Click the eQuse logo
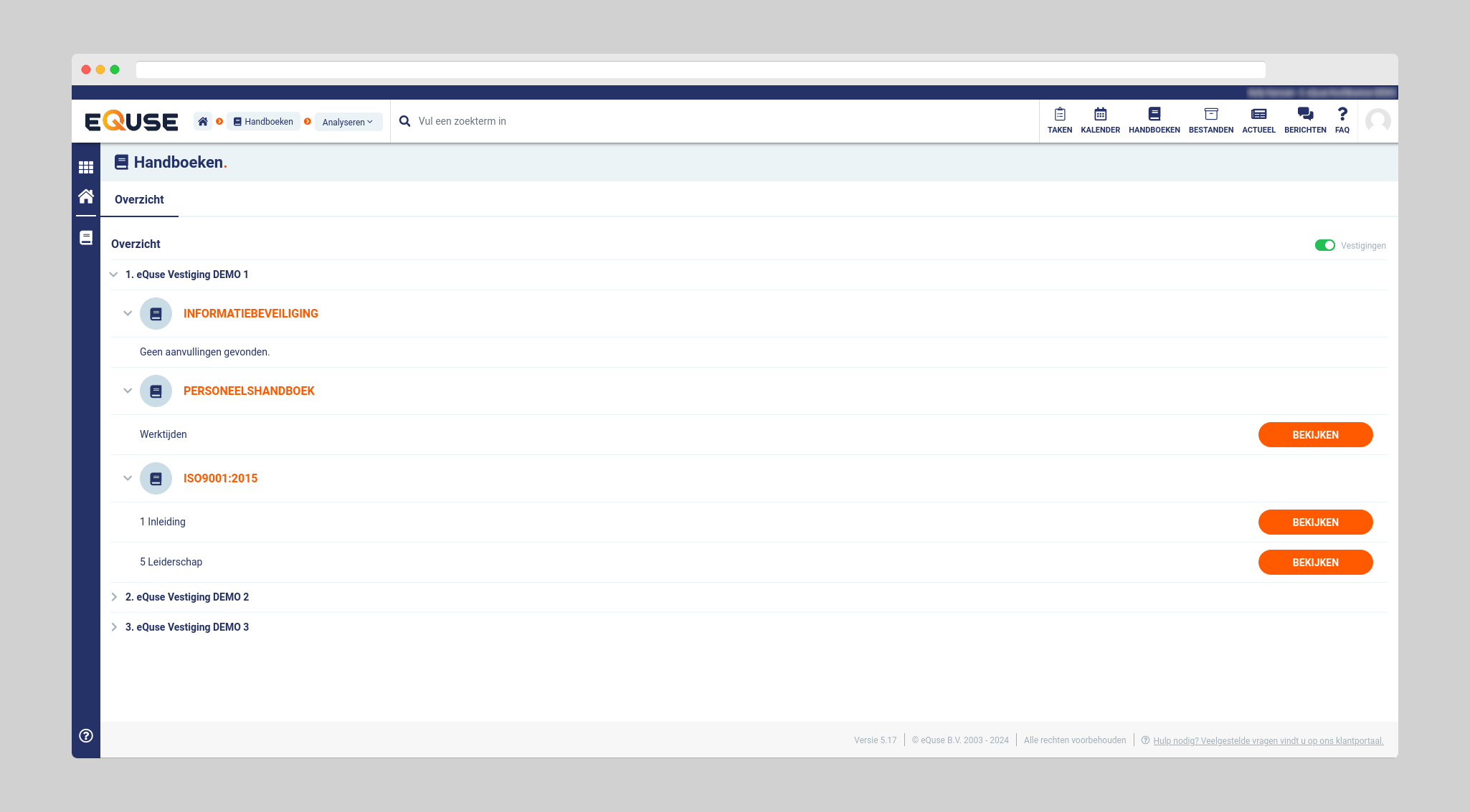Viewport: 1470px width, 812px height. click(131, 121)
